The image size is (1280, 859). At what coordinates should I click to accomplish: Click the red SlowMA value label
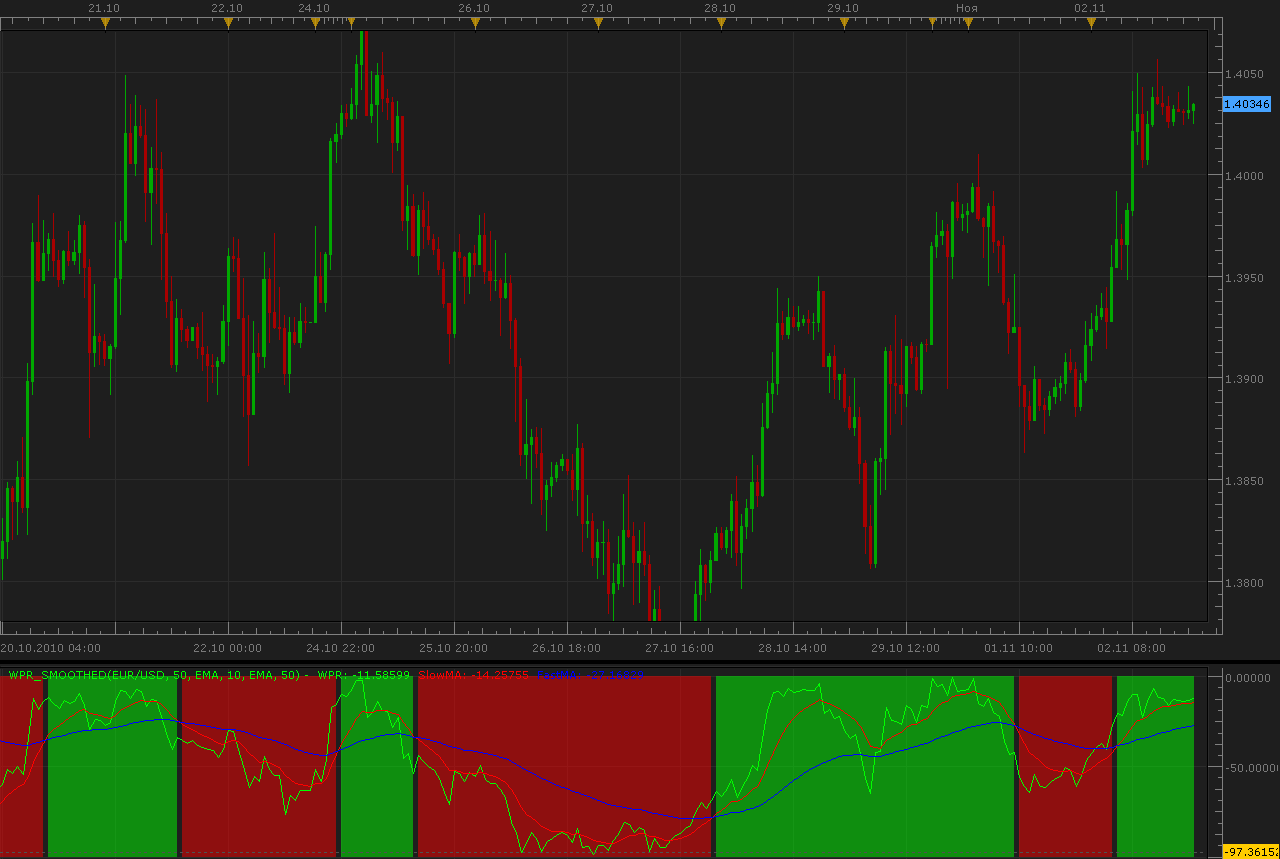473,675
